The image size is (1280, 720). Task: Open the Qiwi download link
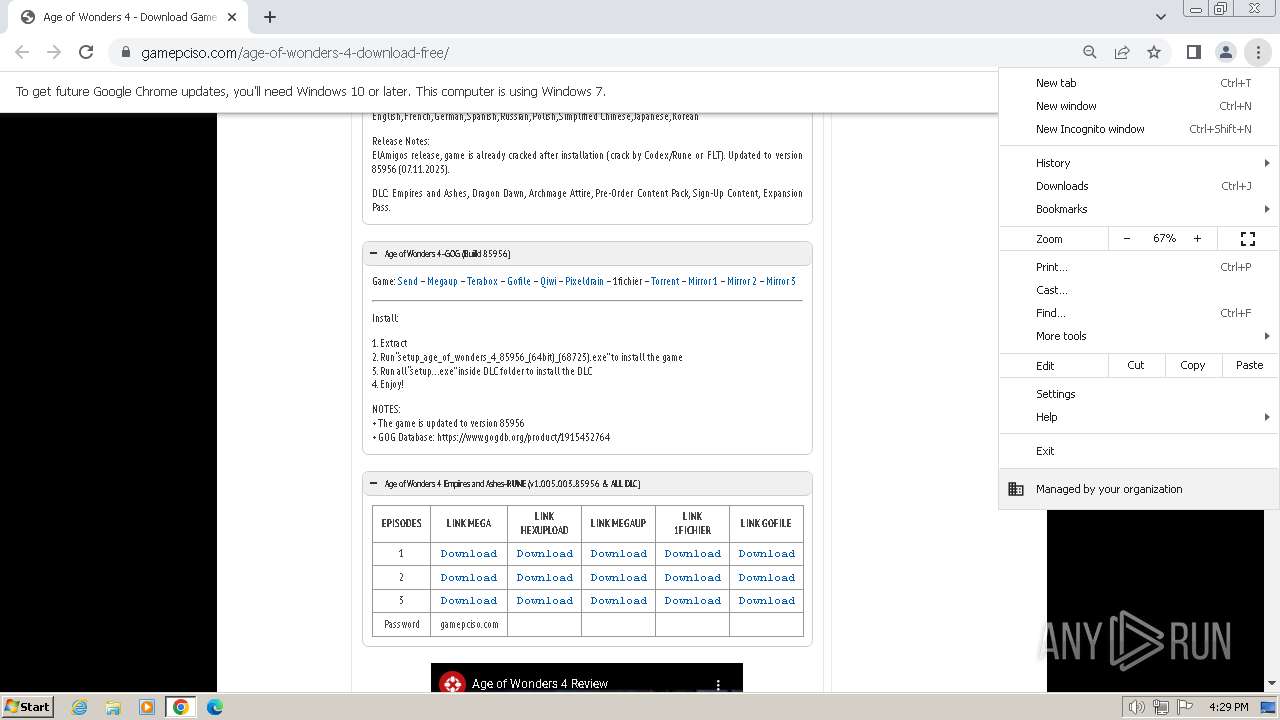click(x=548, y=281)
